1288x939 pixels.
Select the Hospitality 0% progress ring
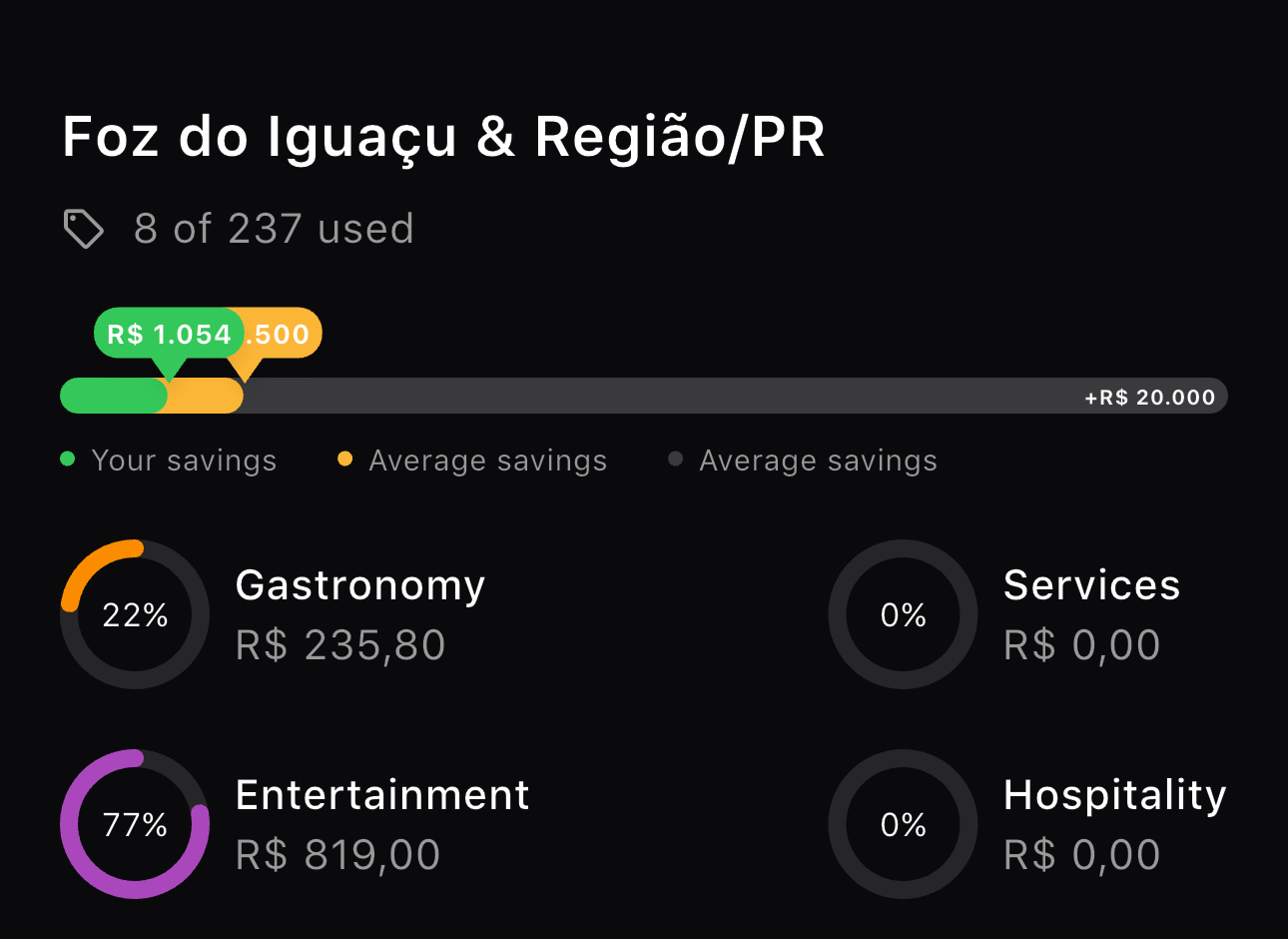(x=903, y=824)
